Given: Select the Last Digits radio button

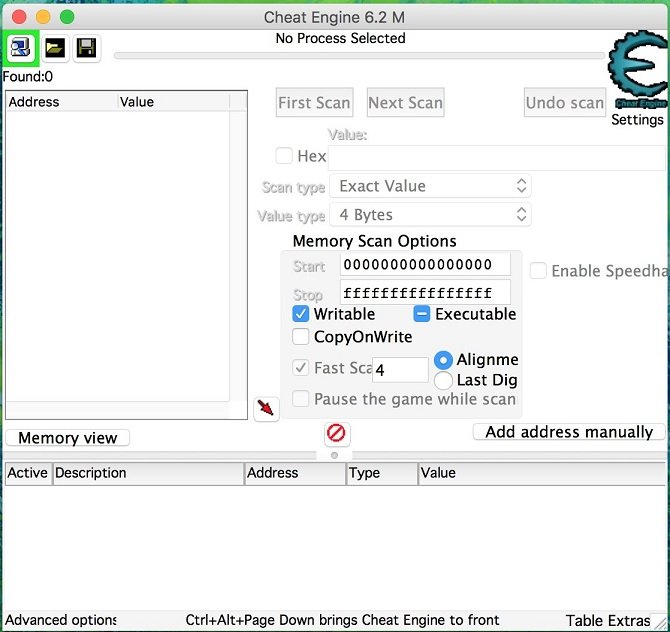Looking at the screenshot, I should tap(443, 380).
